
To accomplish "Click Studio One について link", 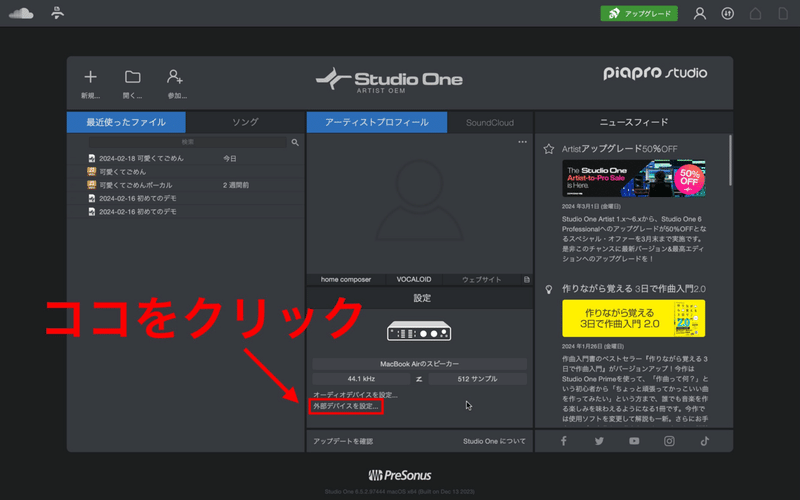I will 494,441.
